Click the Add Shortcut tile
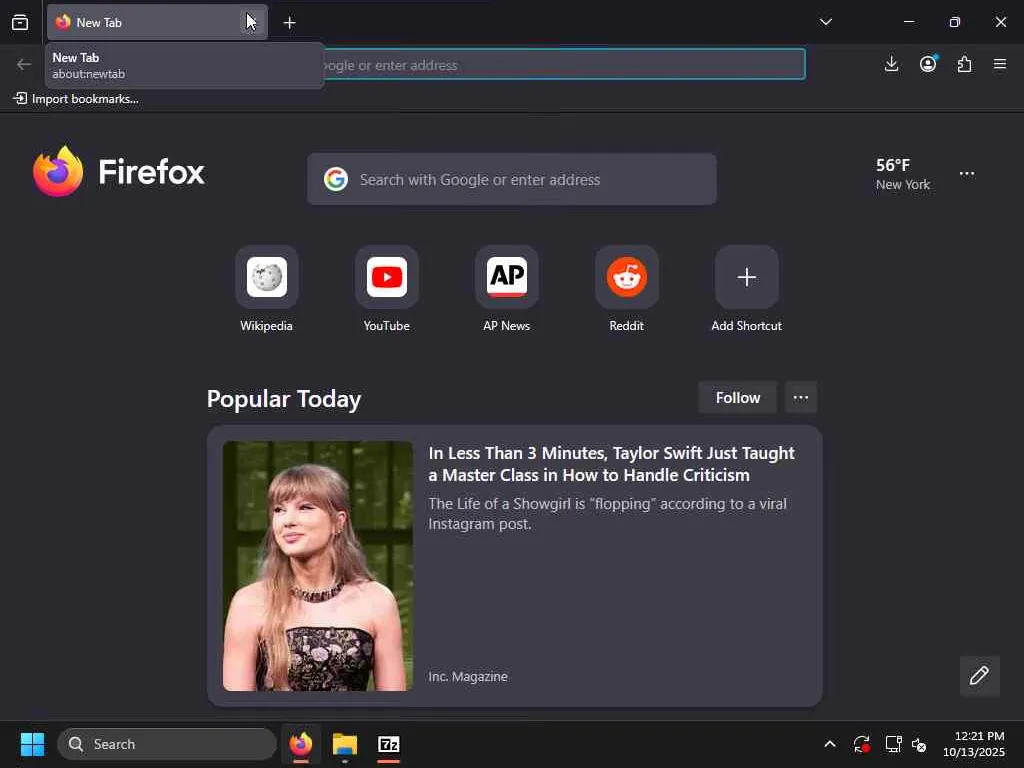This screenshot has width=1024, height=768. point(746,289)
